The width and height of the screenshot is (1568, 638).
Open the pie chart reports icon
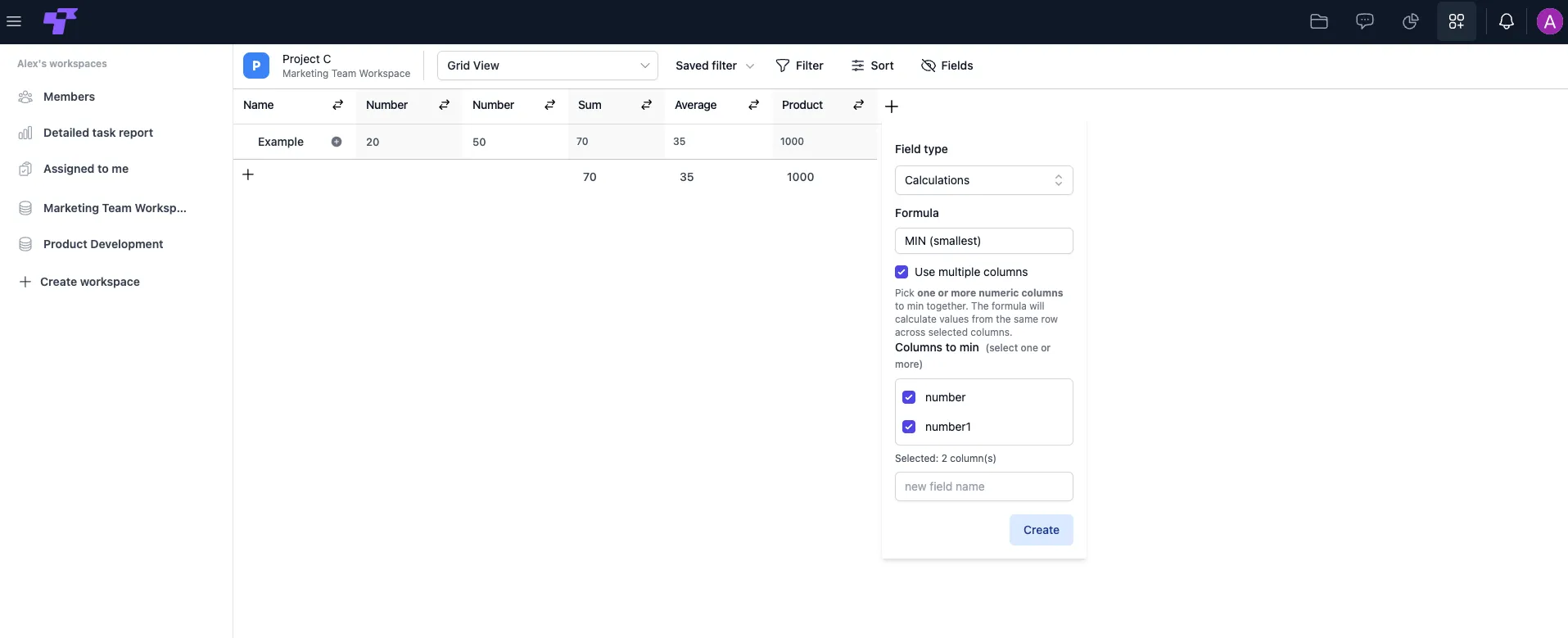tap(1411, 21)
